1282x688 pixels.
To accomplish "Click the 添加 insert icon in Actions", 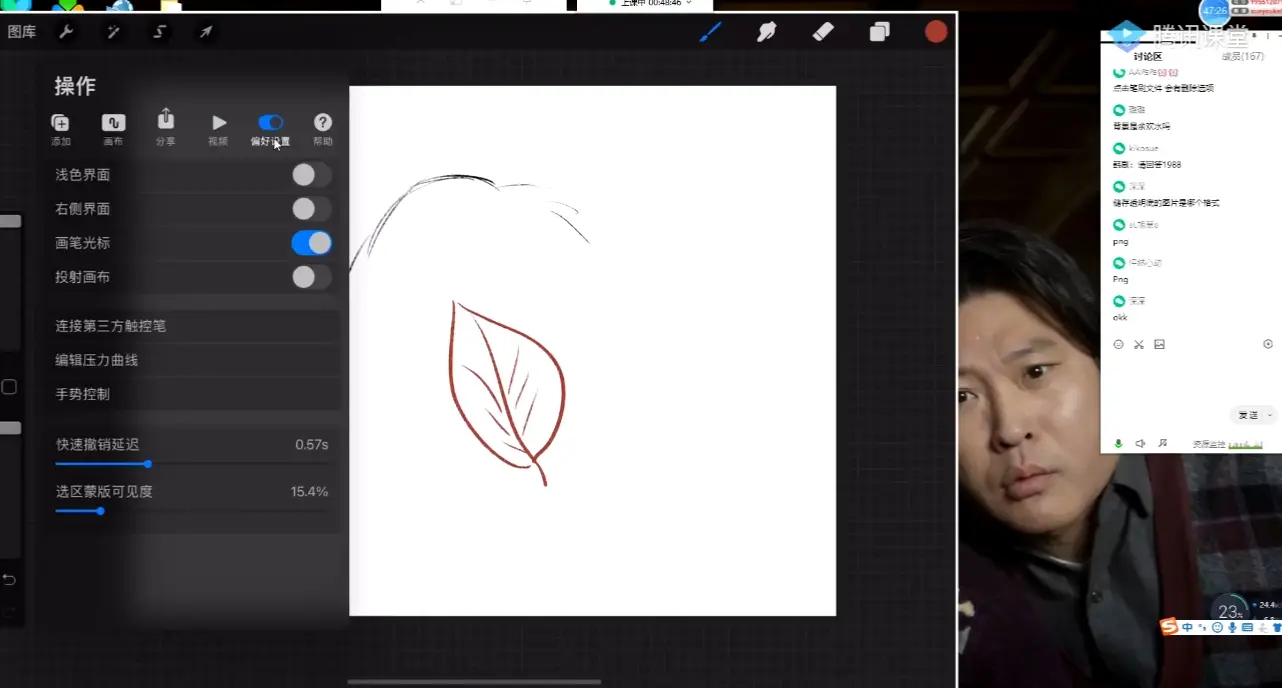I will (x=60, y=127).
